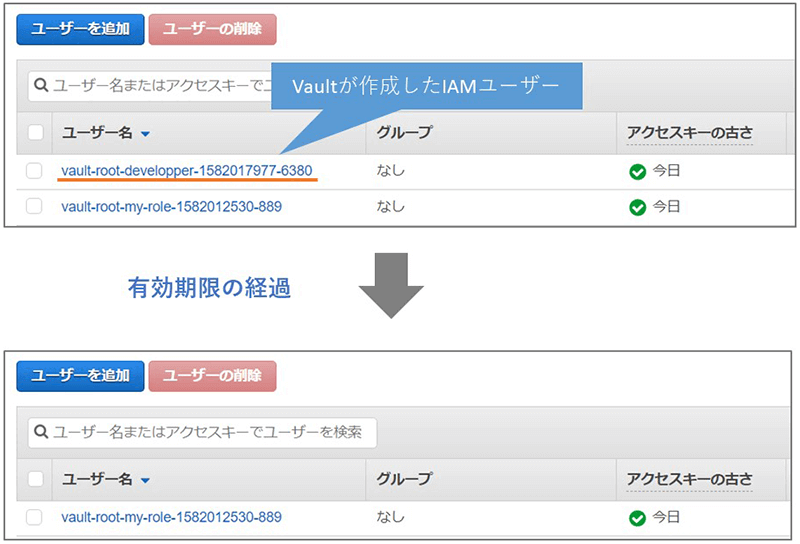Focus the upper user search field
This screenshot has width=800, height=544.
click(x=150, y=85)
